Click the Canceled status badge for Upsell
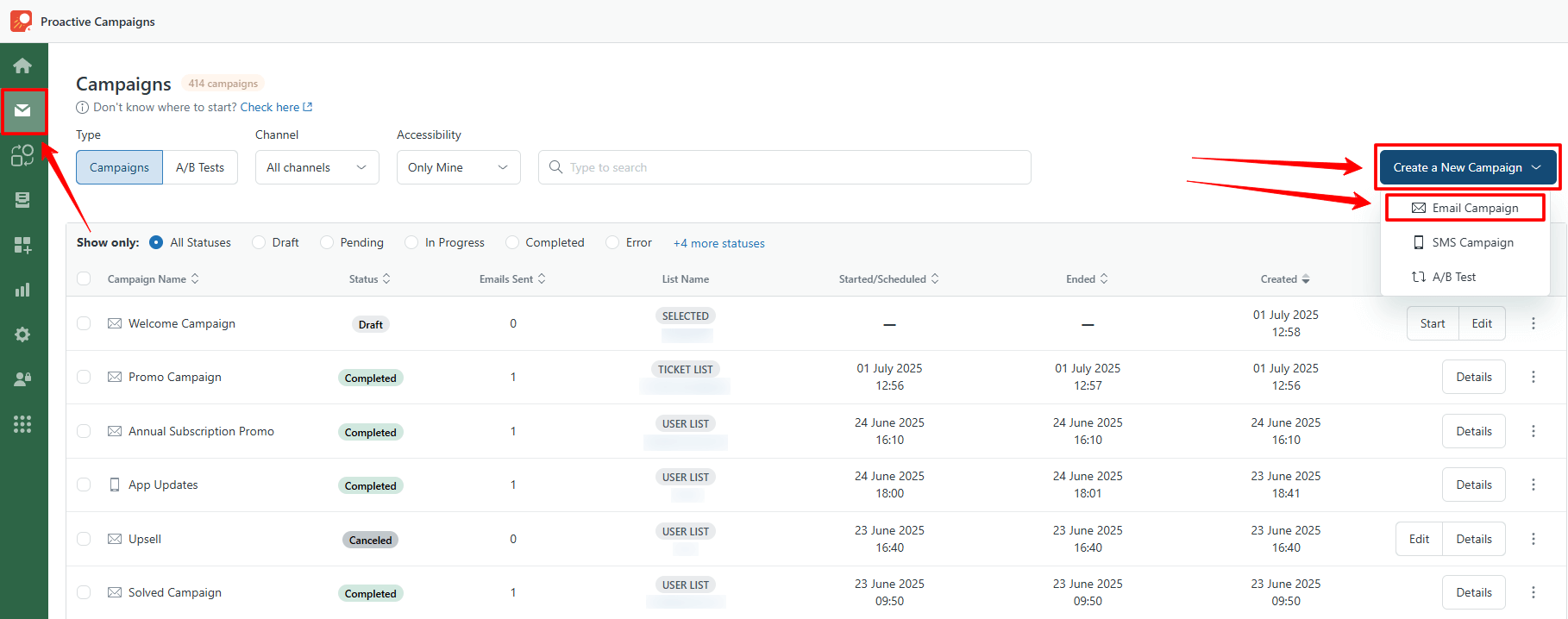Image resolution: width=1568 pixels, height=619 pixels. [371, 540]
